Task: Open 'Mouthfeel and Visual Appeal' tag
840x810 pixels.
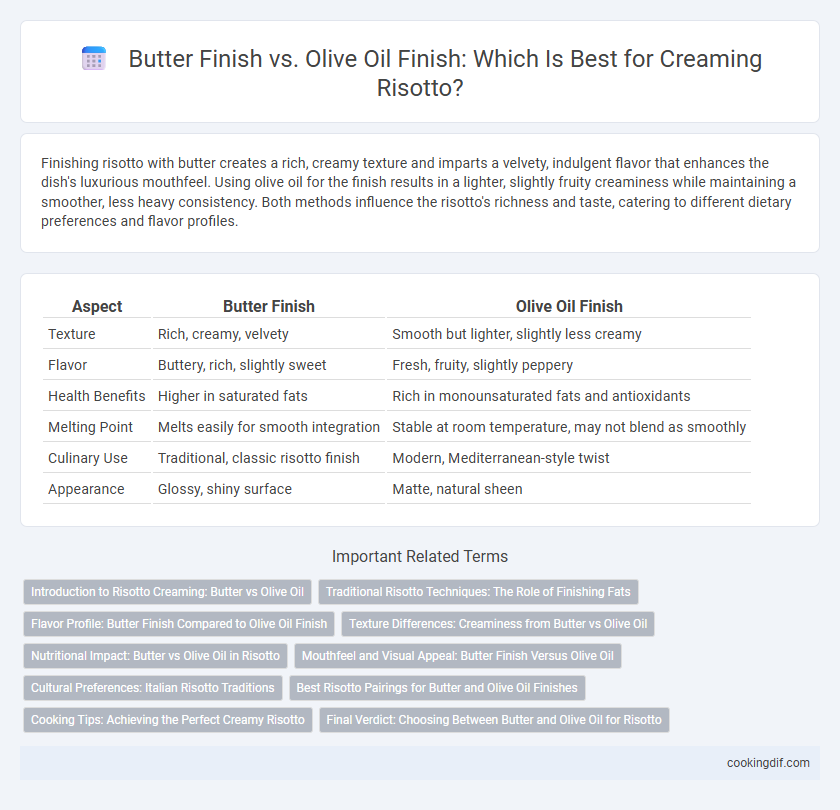Action: click(x=458, y=656)
